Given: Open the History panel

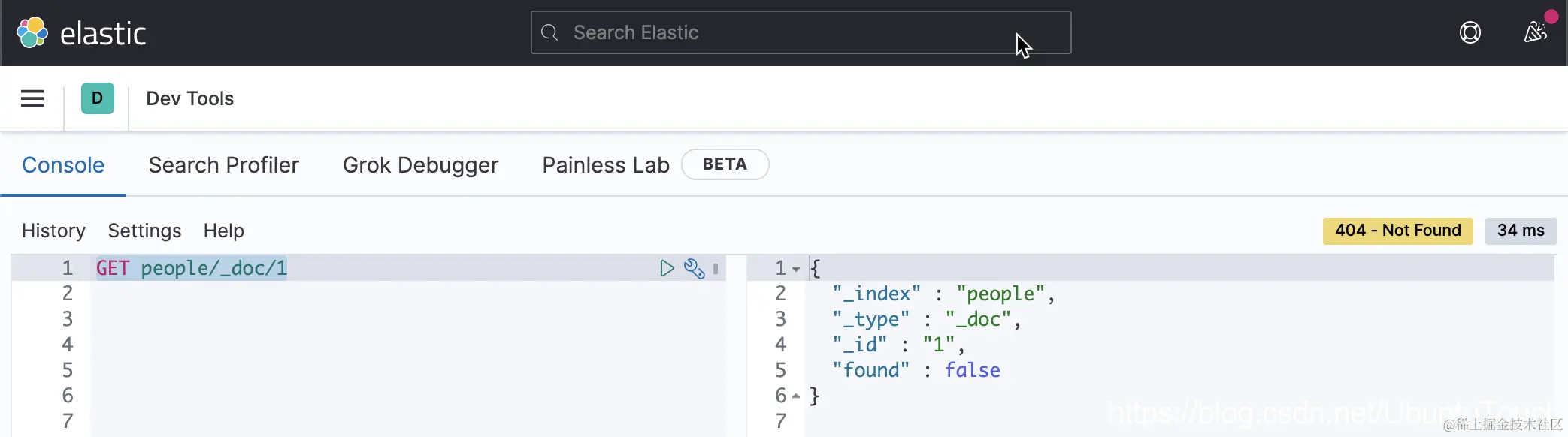Looking at the screenshot, I should (x=53, y=231).
